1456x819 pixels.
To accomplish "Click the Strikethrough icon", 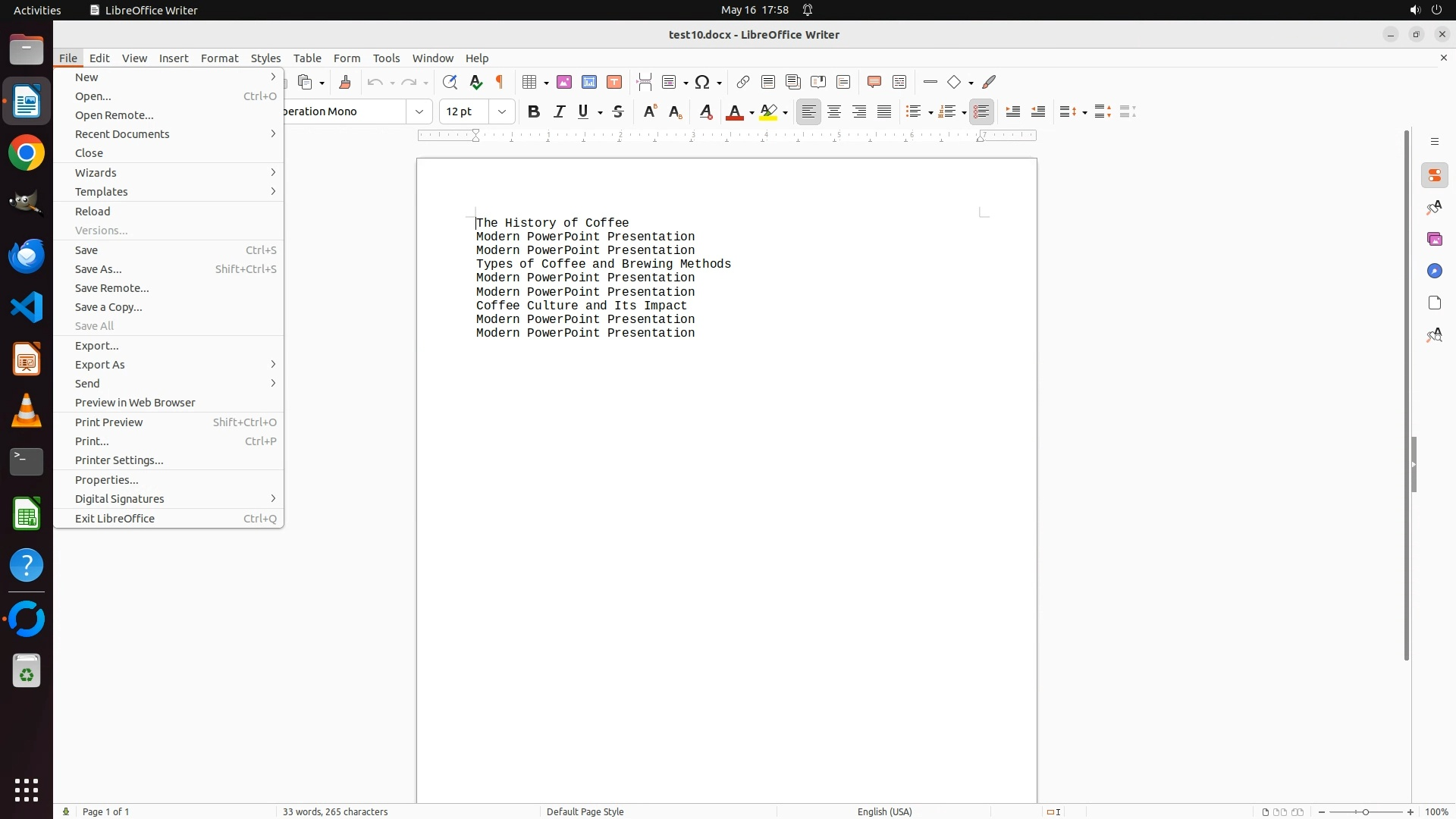I will (x=618, y=111).
